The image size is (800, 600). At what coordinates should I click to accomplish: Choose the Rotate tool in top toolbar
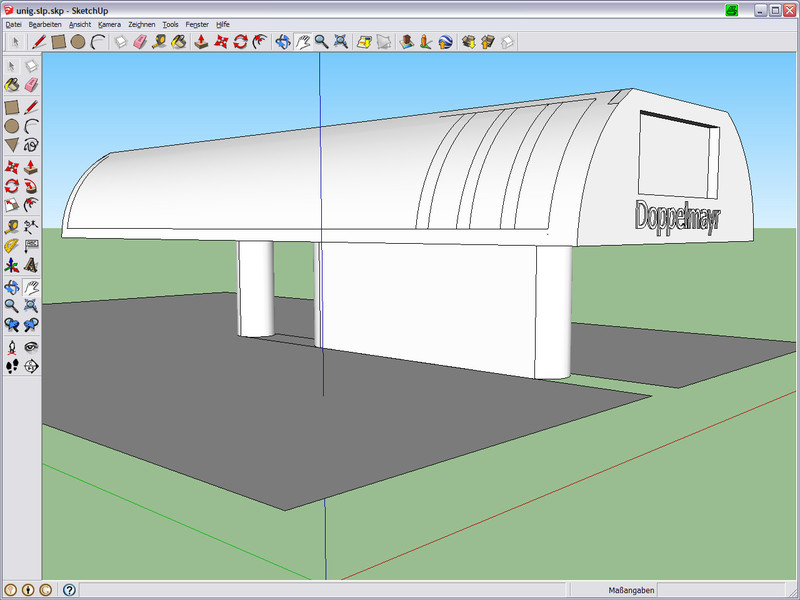pyautogui.click(x=240, y=42)
